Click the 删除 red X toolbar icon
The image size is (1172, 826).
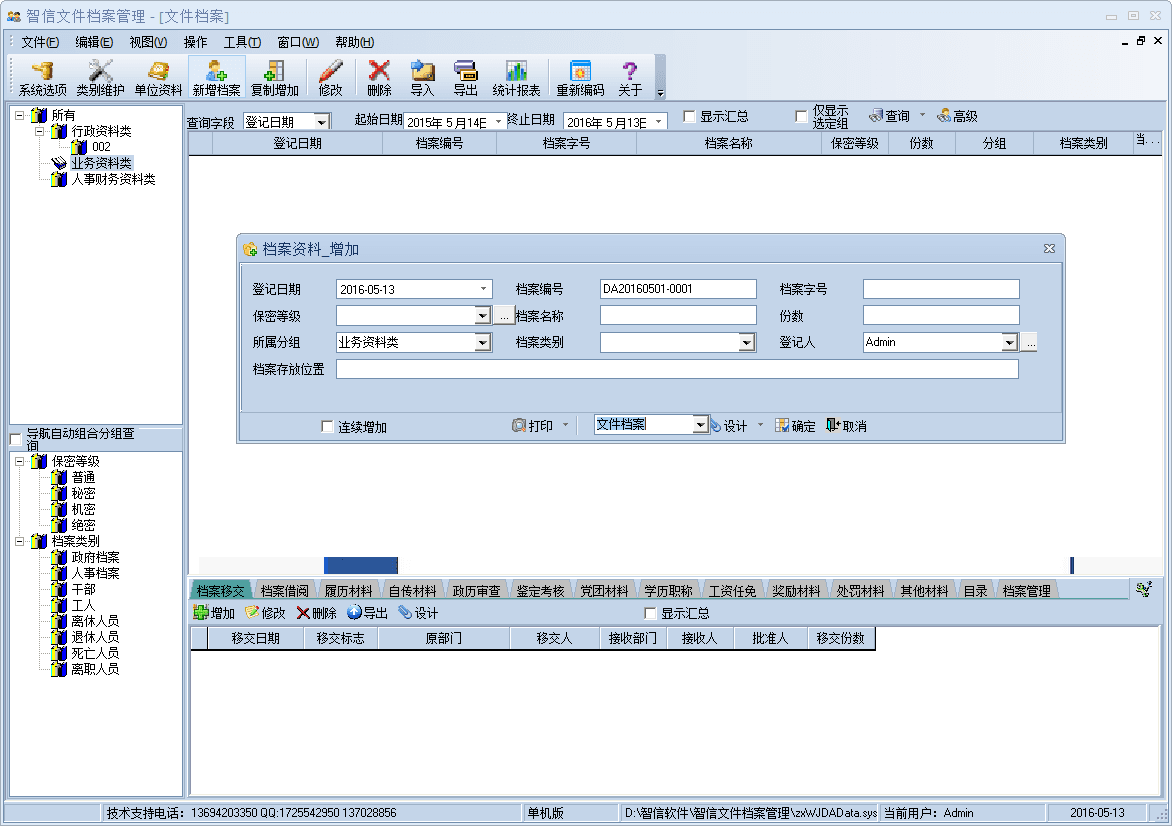coord(379,77)
